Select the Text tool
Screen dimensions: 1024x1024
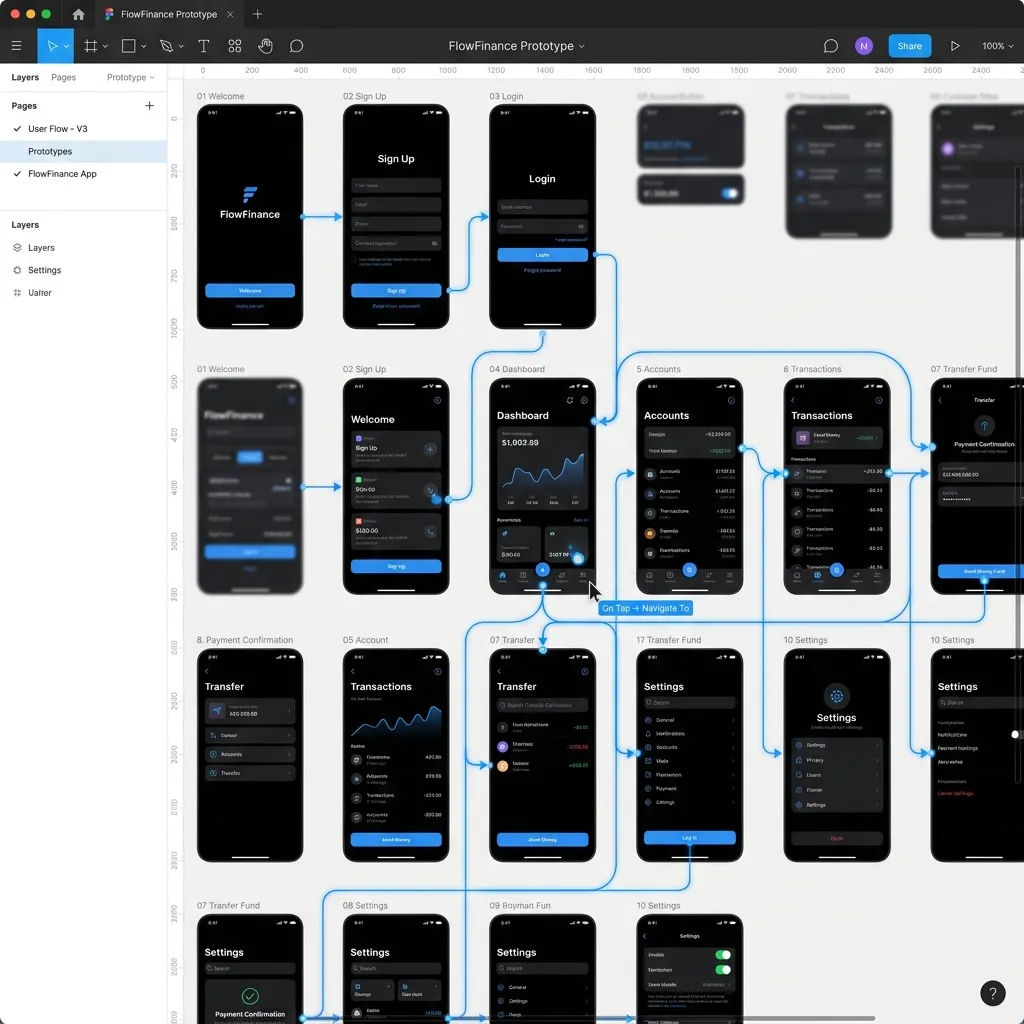coord(204,46)
